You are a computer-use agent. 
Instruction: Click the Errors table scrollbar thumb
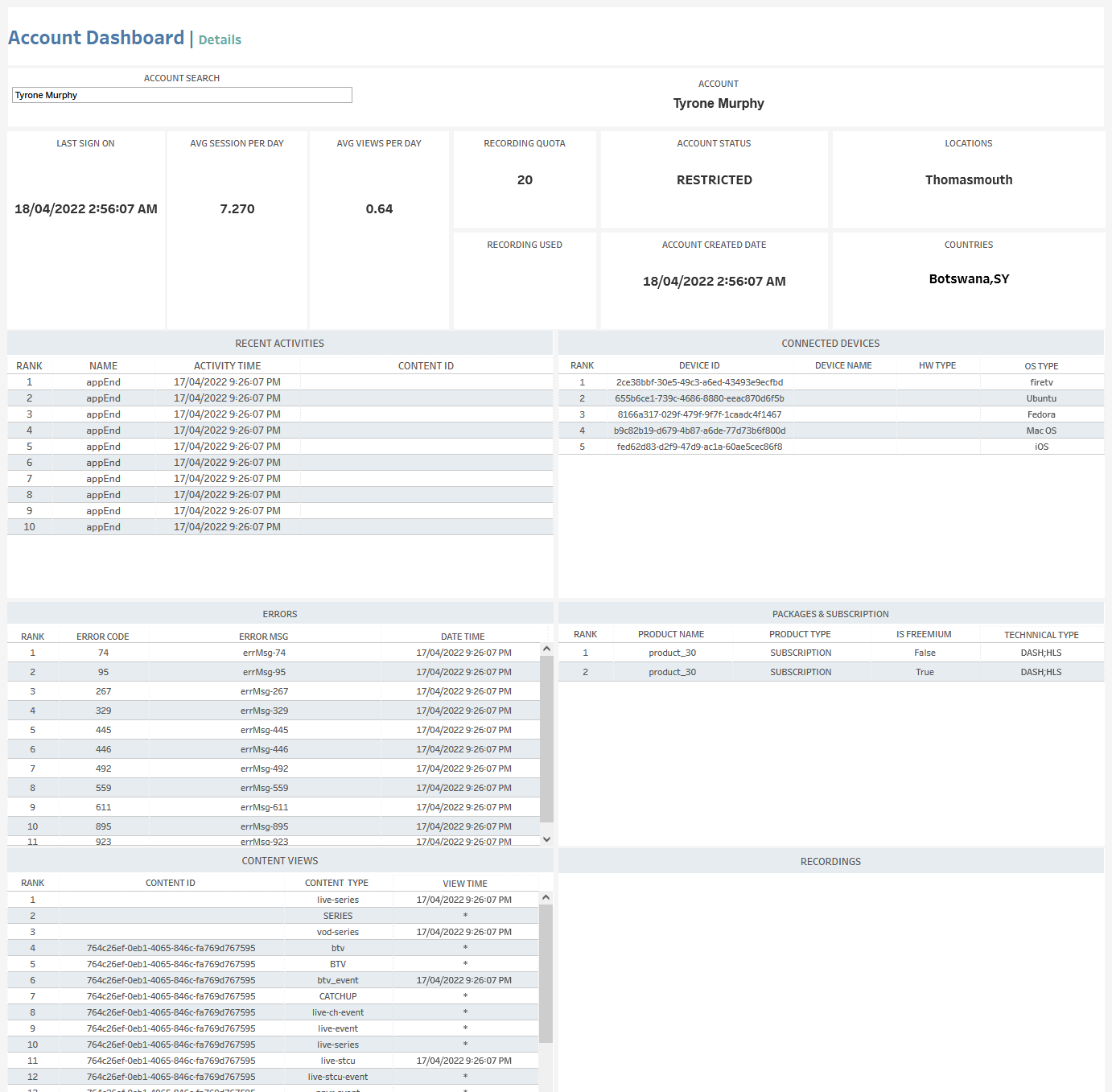[546, 738]
